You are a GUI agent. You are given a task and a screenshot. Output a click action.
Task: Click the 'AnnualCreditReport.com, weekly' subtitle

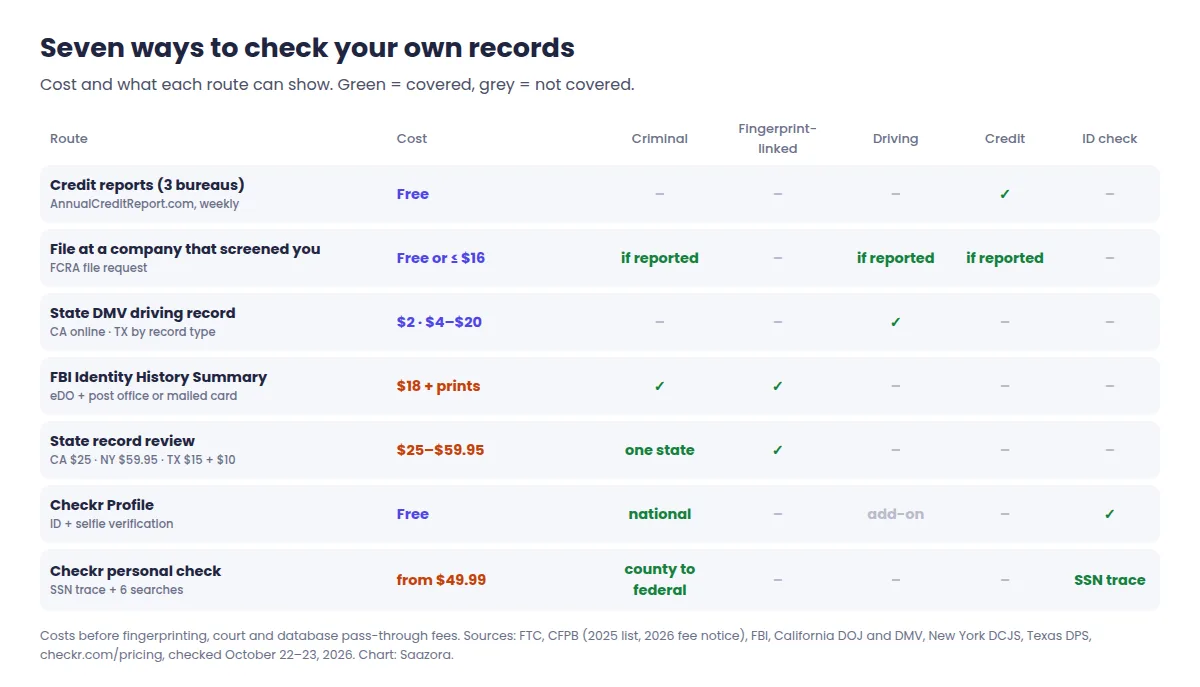tap(145, 204)
